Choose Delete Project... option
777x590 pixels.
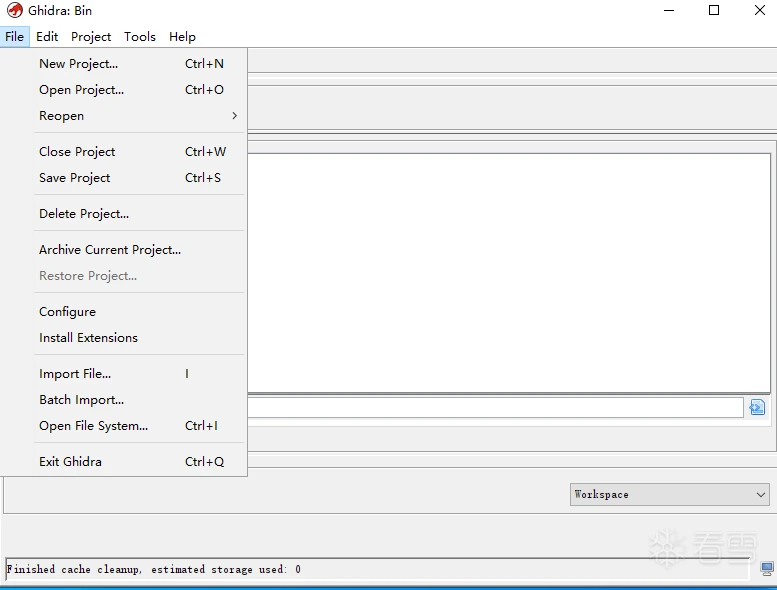pos(84,214)
